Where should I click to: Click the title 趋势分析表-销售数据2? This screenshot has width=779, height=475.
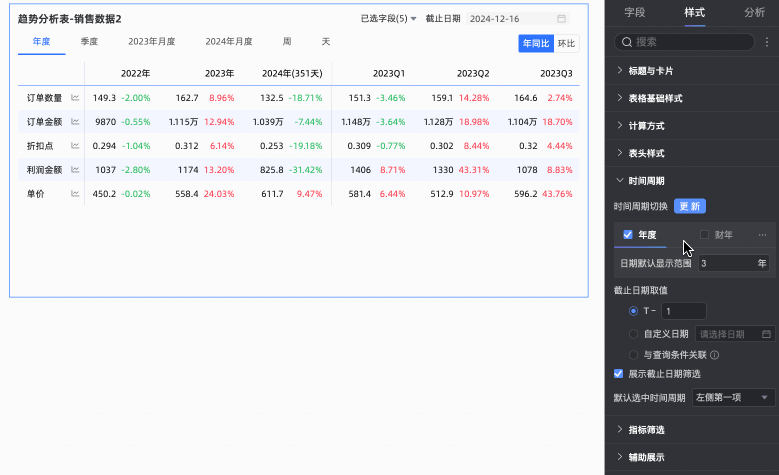coord(70,19)
